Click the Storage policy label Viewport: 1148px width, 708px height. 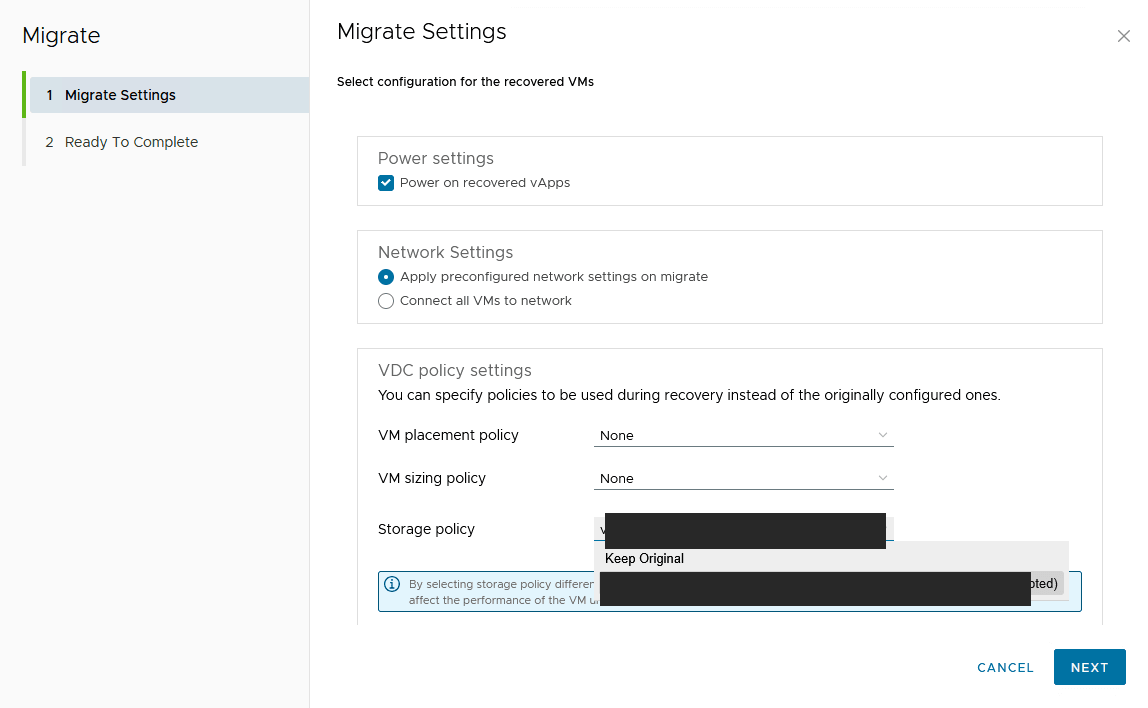[x=426, y=529]
